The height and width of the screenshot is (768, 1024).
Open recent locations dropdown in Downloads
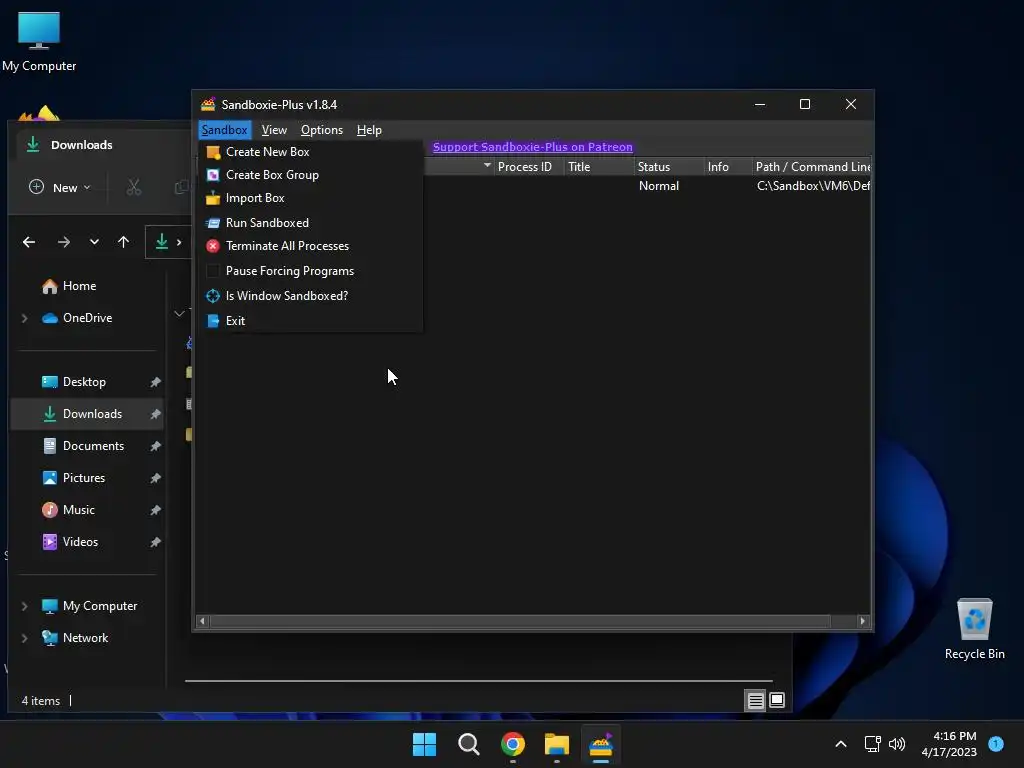point(94,242)
